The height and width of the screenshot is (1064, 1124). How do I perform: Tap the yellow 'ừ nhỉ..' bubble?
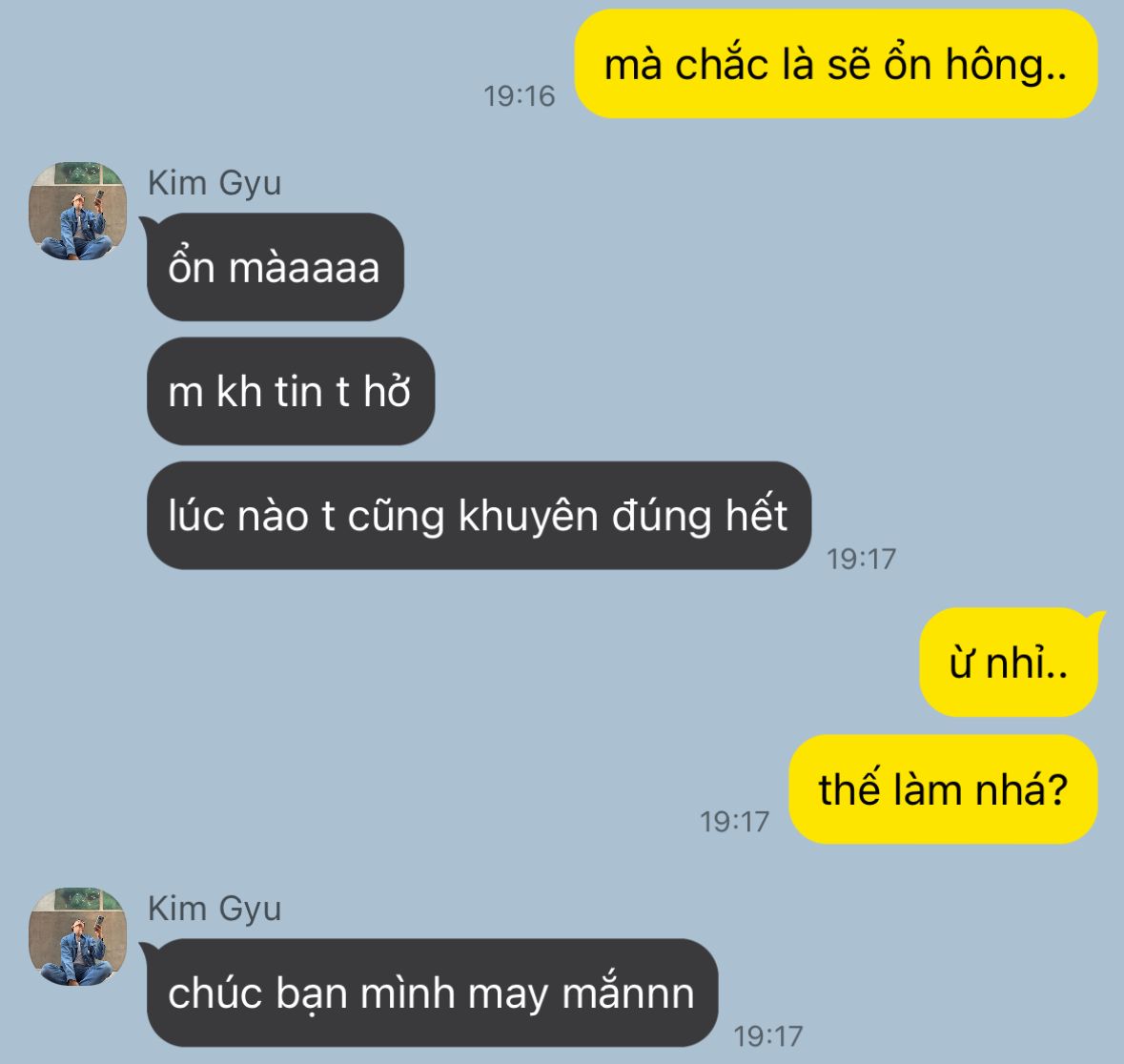1009,662
